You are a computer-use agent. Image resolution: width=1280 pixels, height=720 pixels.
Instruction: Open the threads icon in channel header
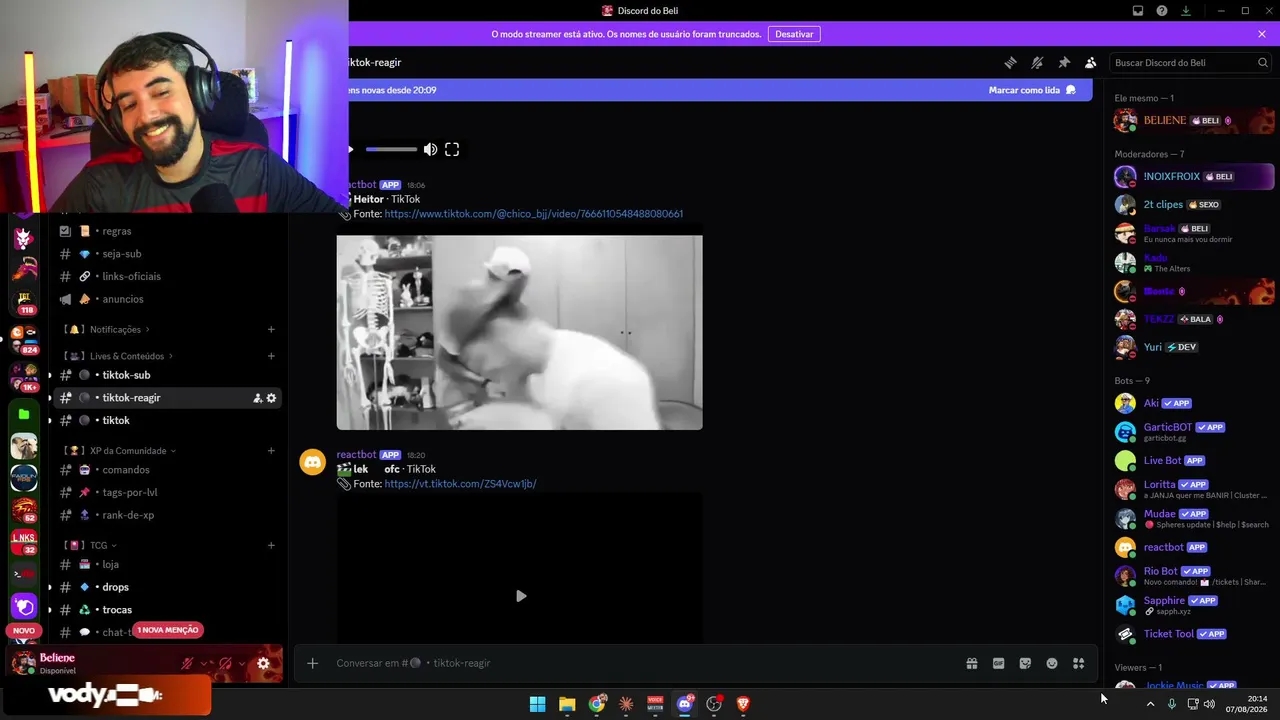pyautogui.click(x=1010, y=63)
